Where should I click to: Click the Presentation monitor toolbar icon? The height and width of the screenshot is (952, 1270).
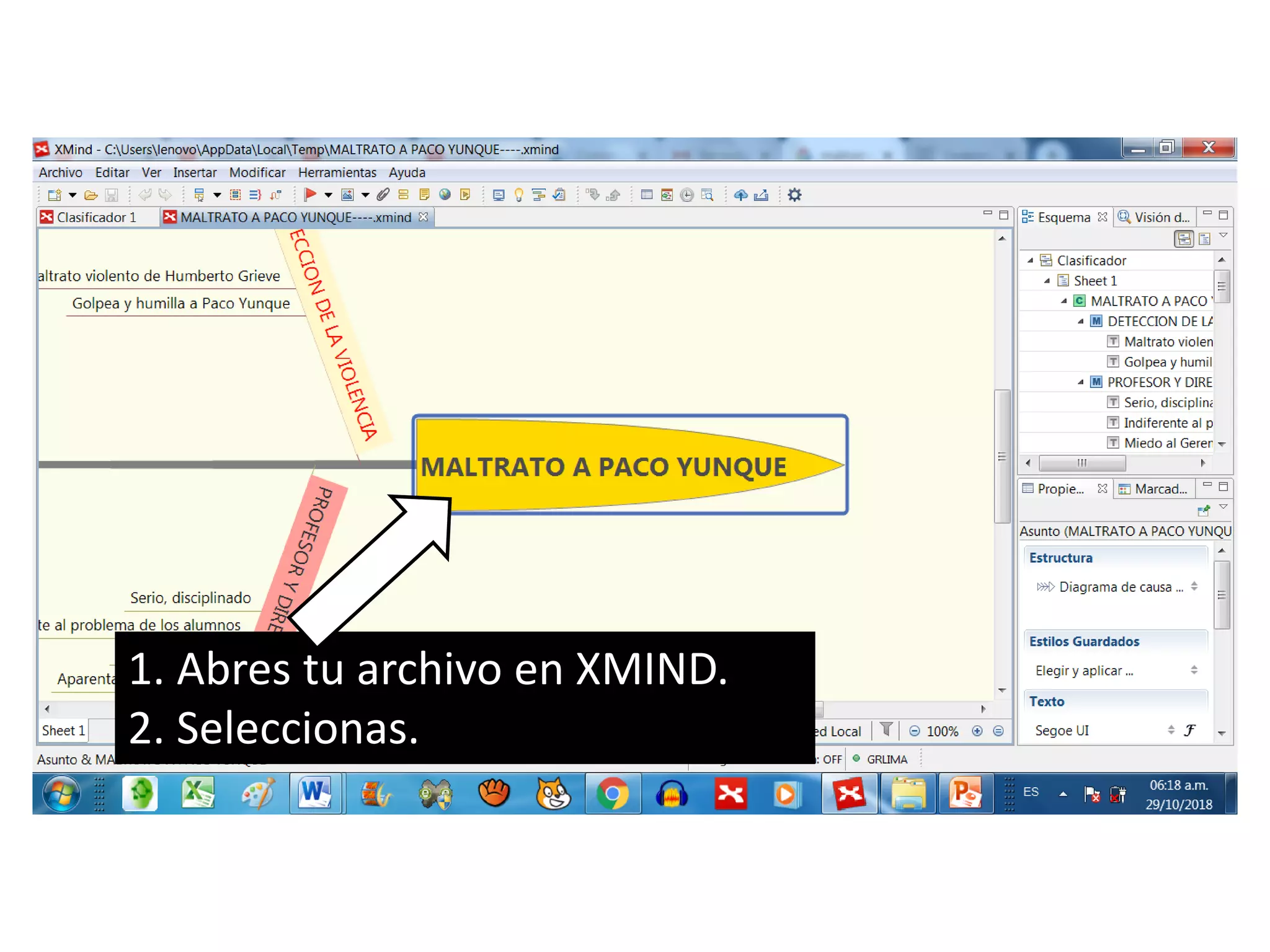[x=499, y=195]
